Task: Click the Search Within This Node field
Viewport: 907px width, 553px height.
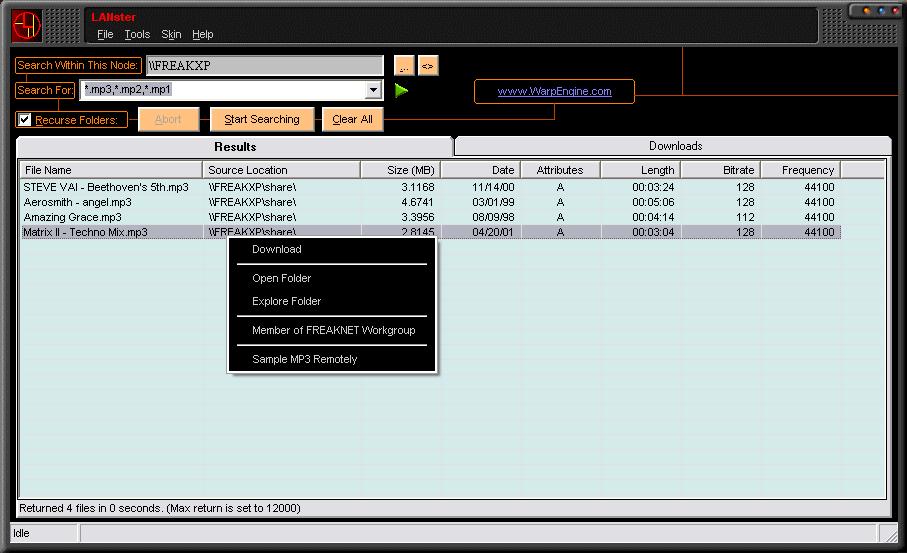Action: (264, 66)
